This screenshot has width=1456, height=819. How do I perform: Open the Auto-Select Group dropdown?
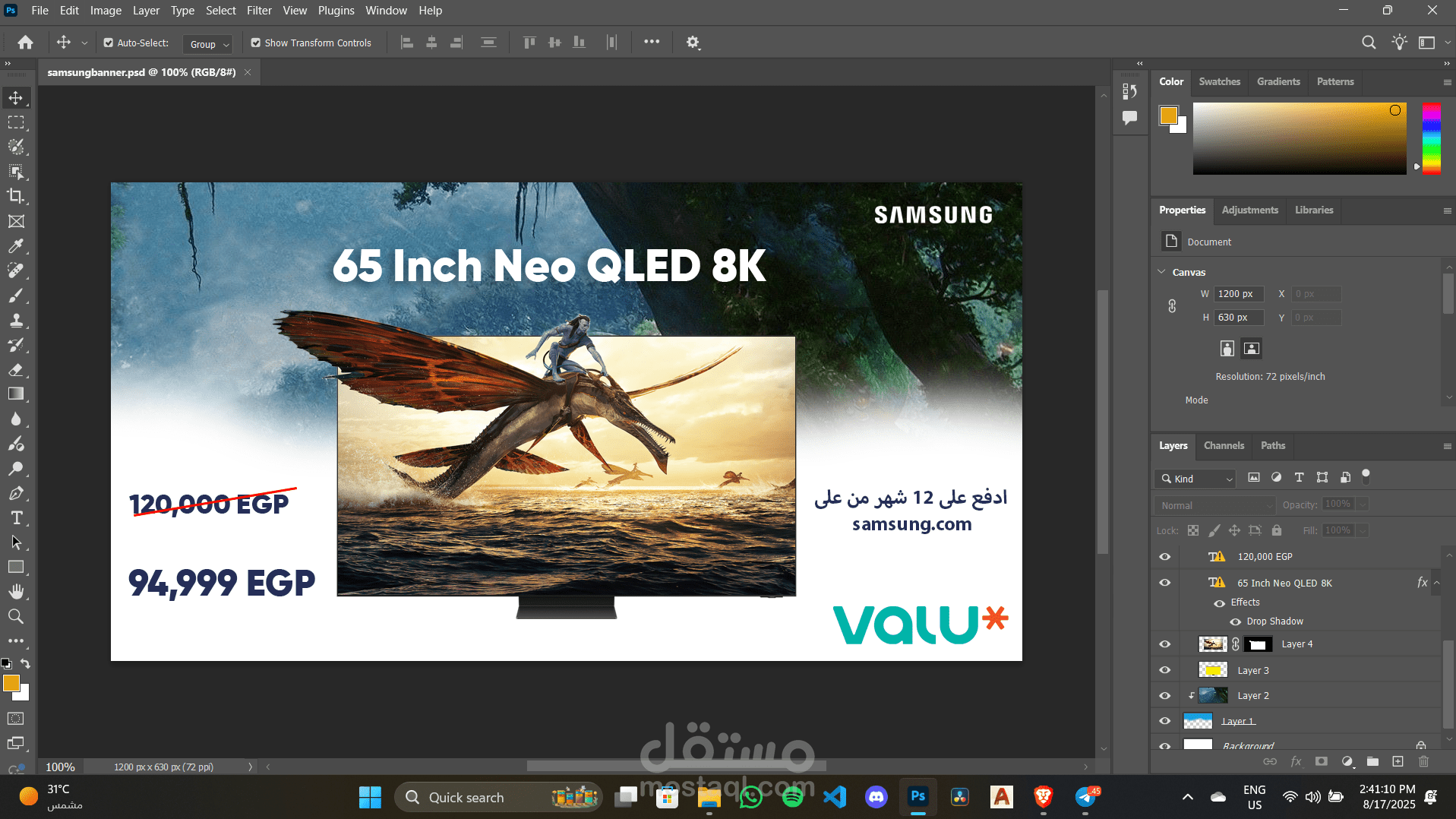point(207,44)
